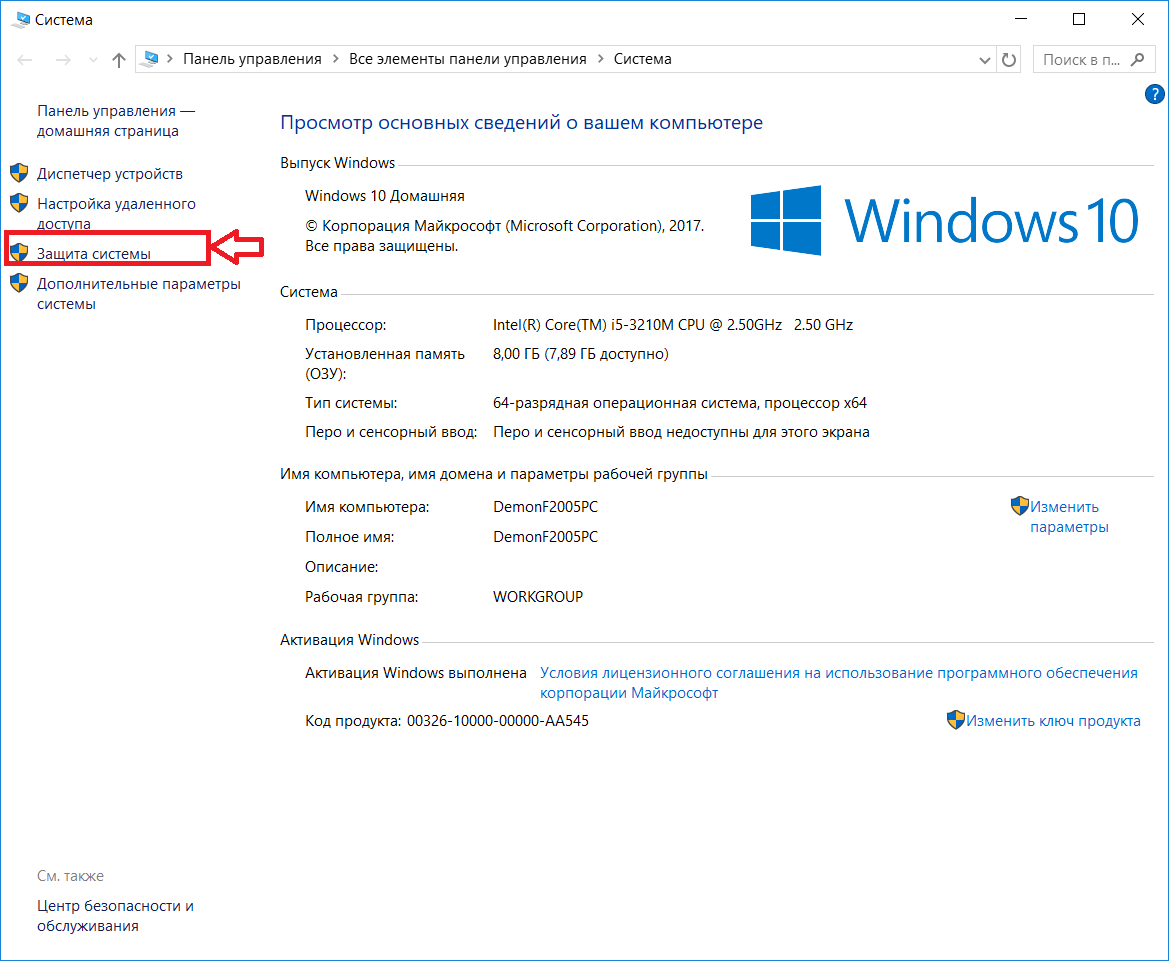Click 'Перо и сенсорный ввод недоступны' value
This screenshot has height=961, width=1169.
point(681,432)
